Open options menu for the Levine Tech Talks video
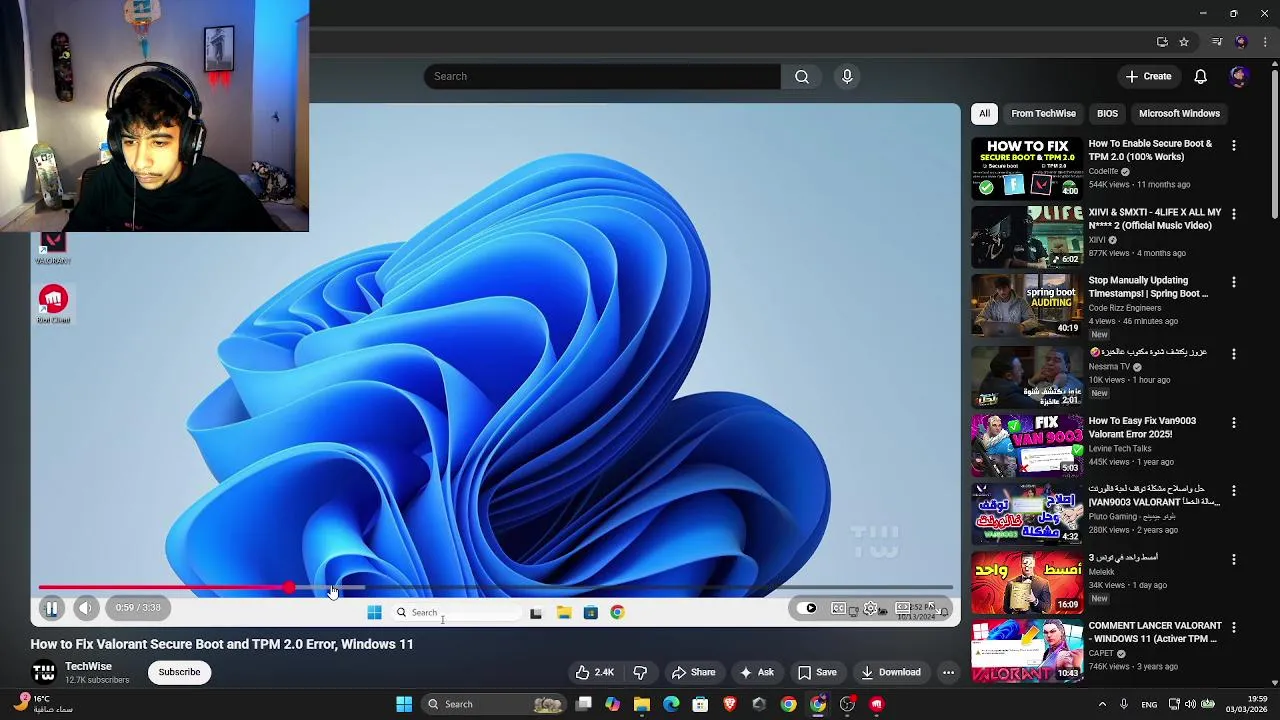This screenshot has width=1280, height=720. pyautogui.click(x=1233, y=423)
